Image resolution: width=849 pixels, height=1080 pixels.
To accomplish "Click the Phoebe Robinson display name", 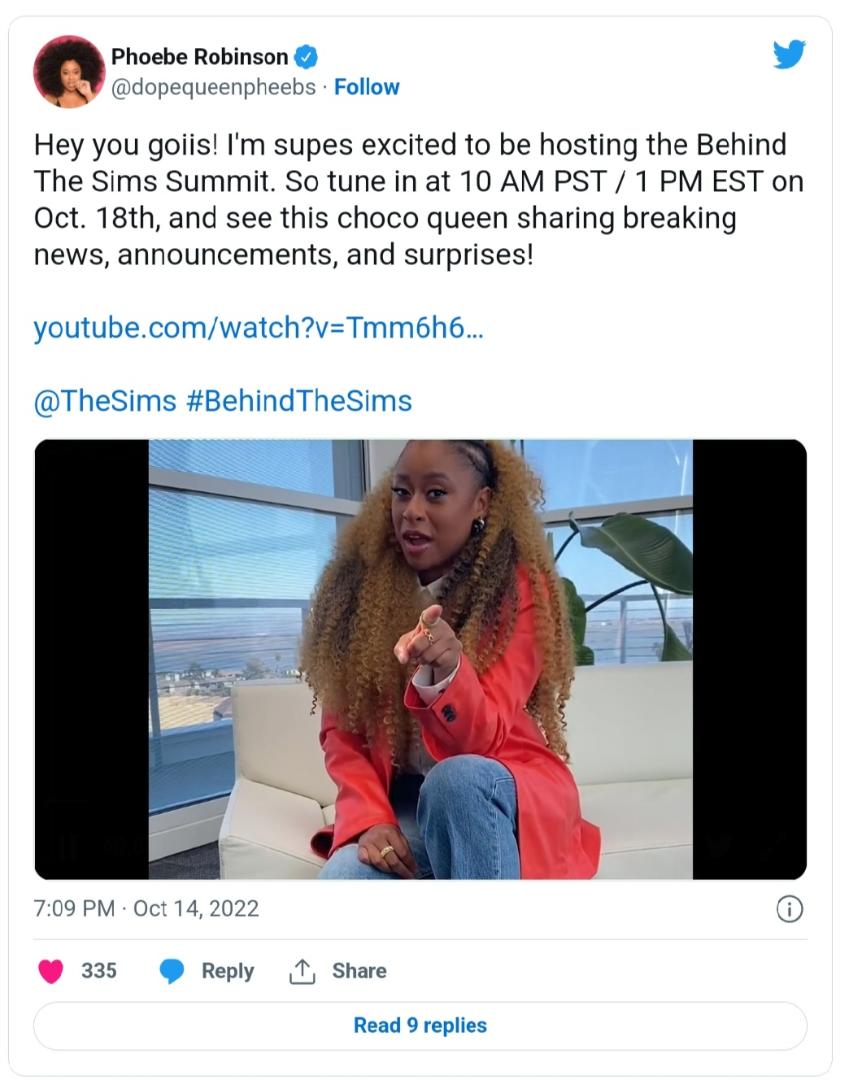I will pyautogui.click(x=200, y=57).
